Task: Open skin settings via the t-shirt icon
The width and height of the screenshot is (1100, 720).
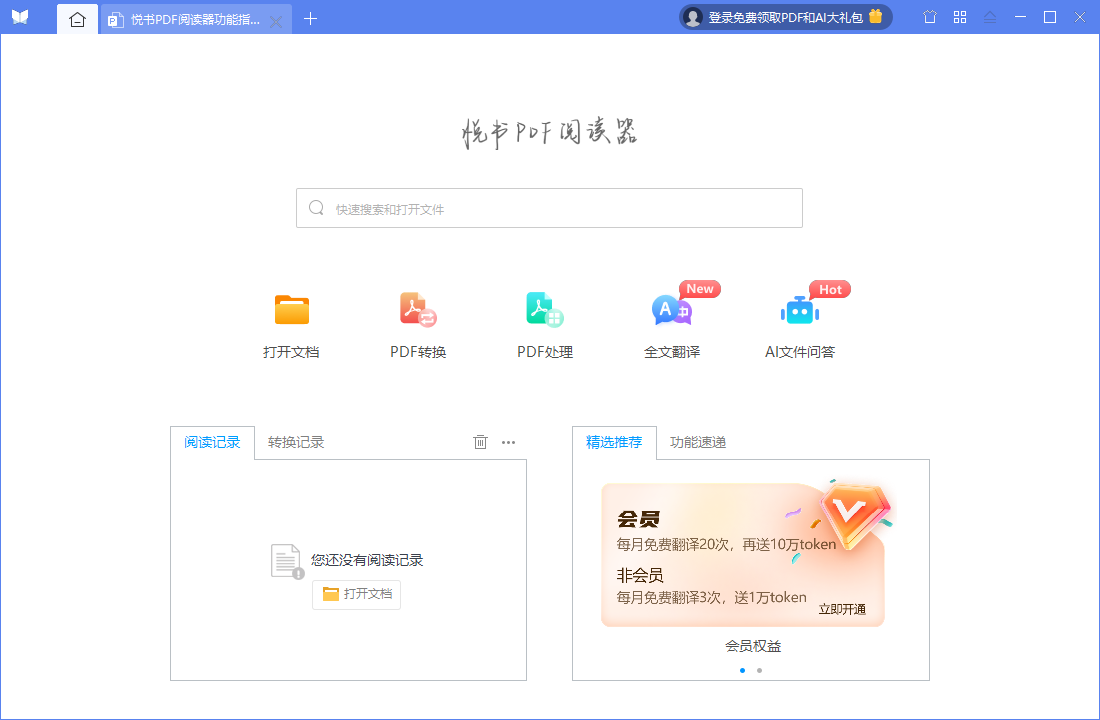Action: [928, 17]
